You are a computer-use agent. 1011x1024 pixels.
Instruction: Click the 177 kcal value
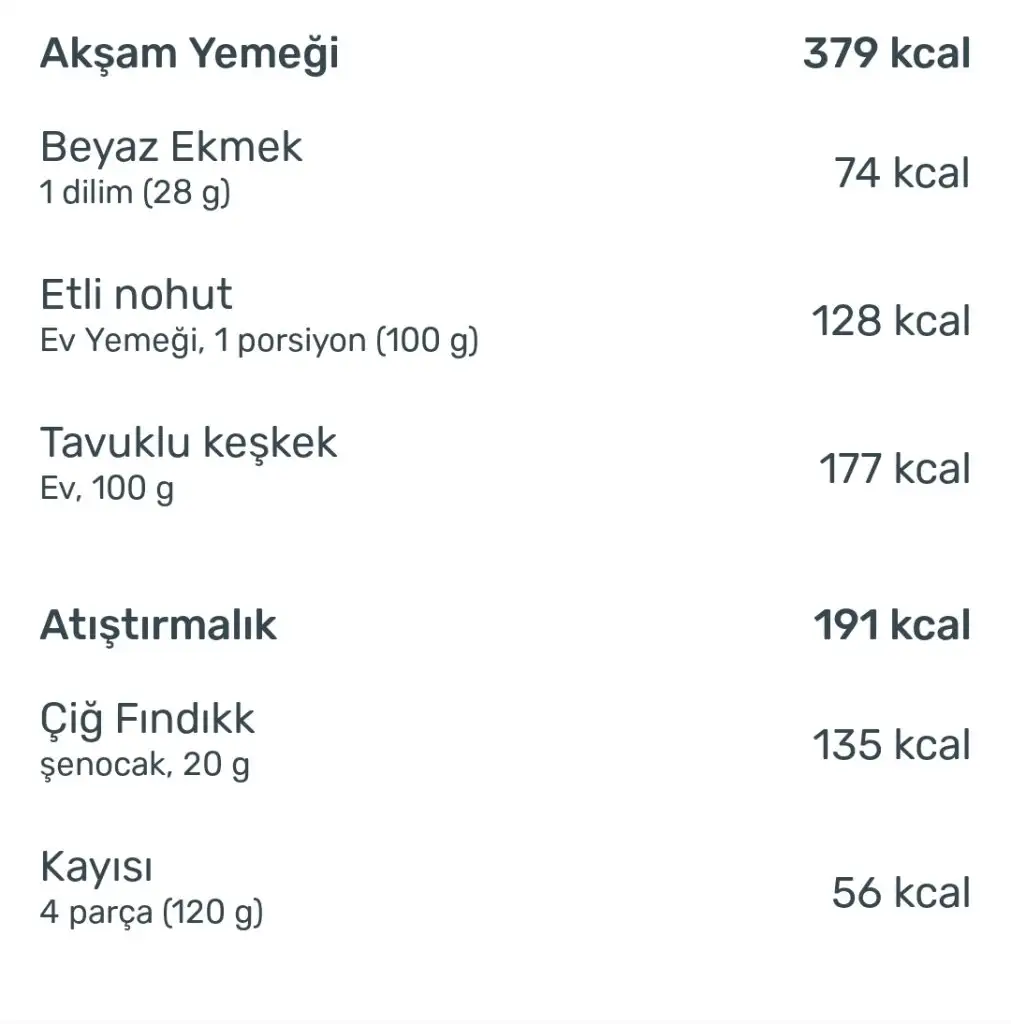click(x=894, y=469)
